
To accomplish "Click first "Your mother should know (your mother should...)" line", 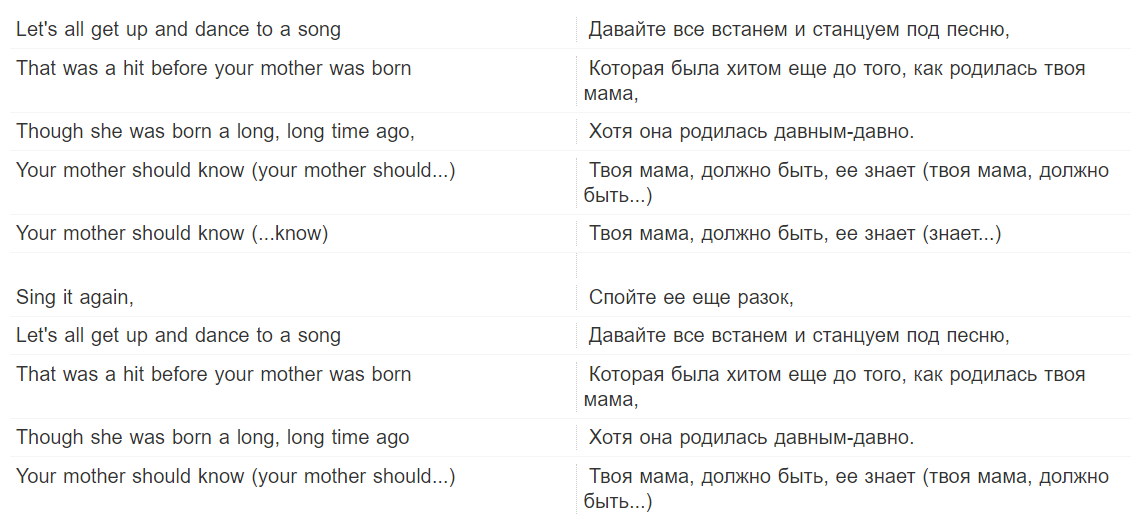I will 236,170.
